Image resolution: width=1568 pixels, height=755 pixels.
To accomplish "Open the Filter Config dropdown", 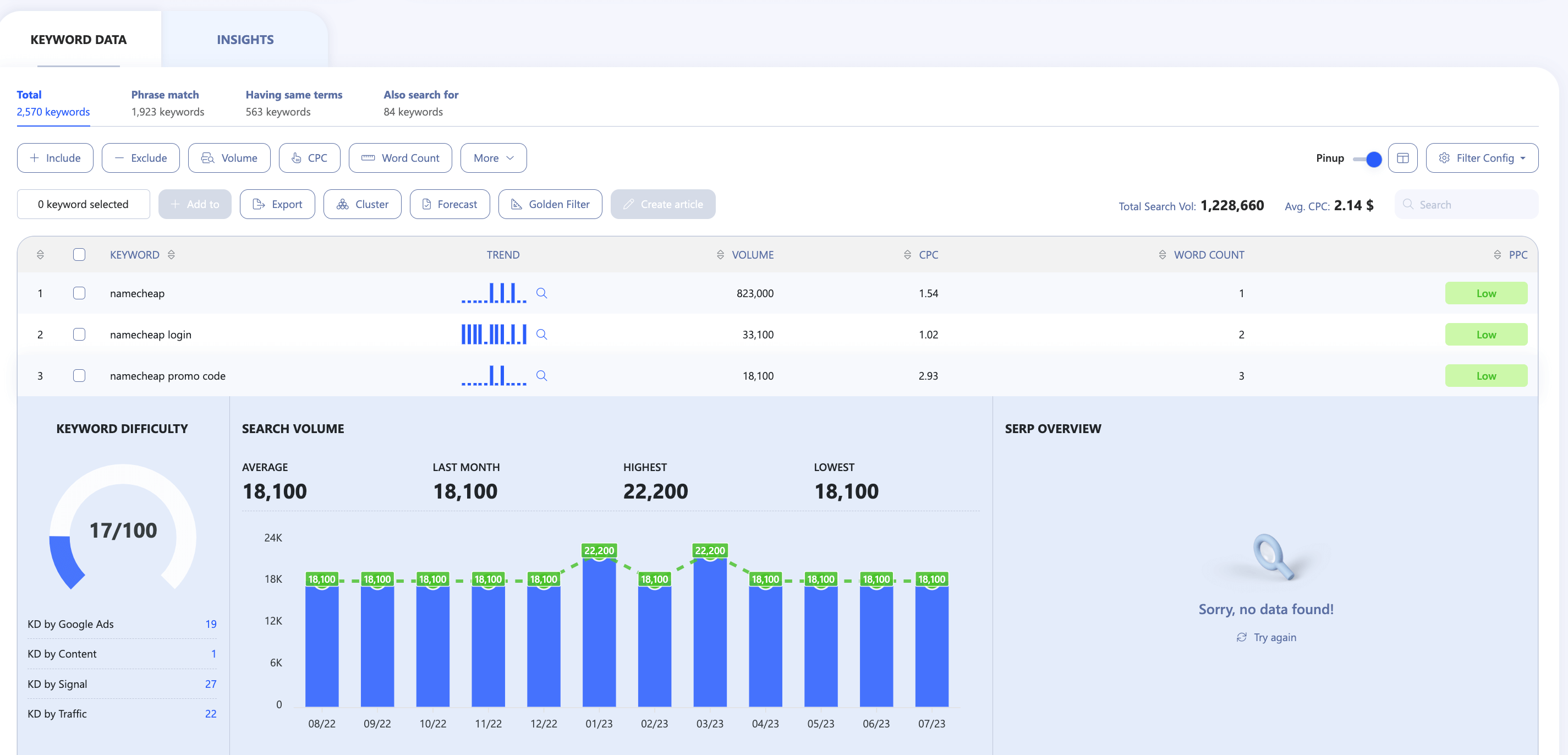I will [1482, 158].
